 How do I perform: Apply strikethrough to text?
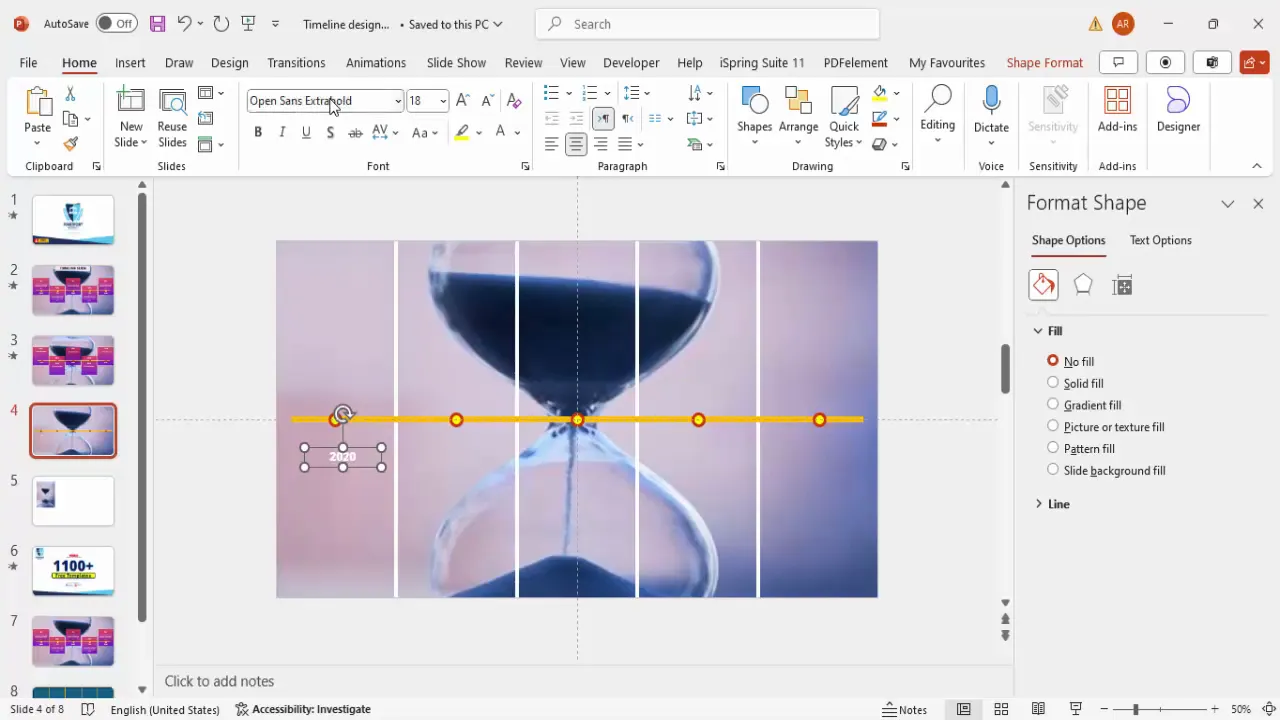[355, 132]
